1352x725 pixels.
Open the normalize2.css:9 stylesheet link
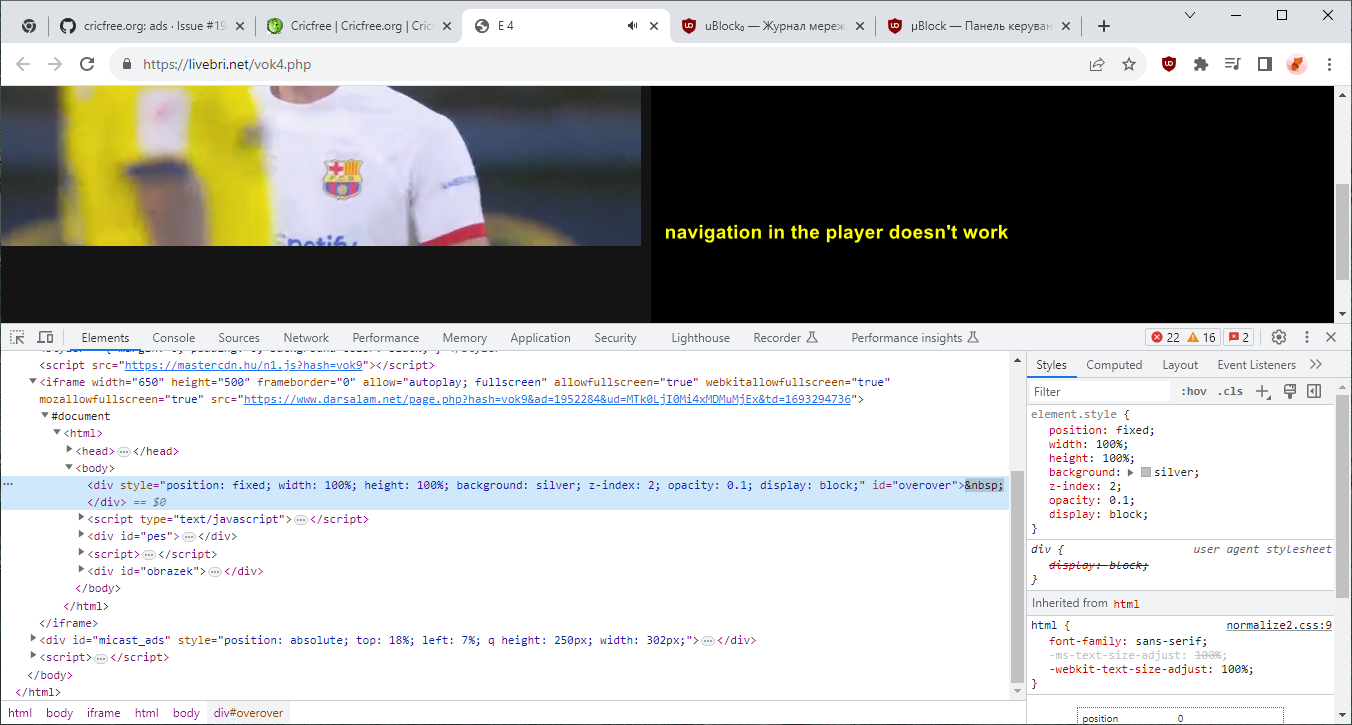[x=1278, y=624]
